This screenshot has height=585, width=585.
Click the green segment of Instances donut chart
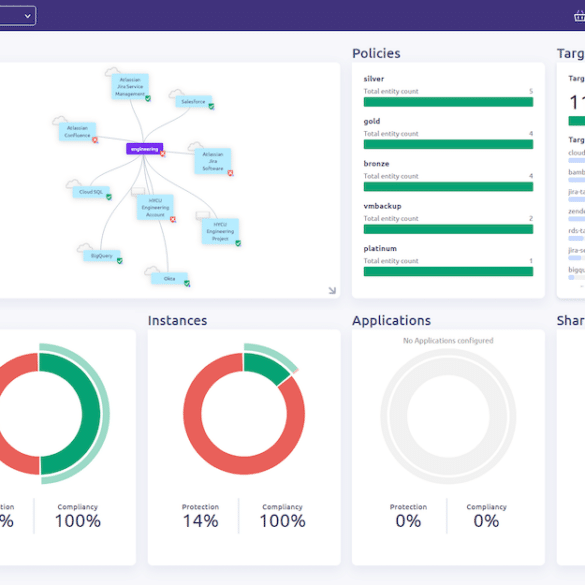[266, 366]
